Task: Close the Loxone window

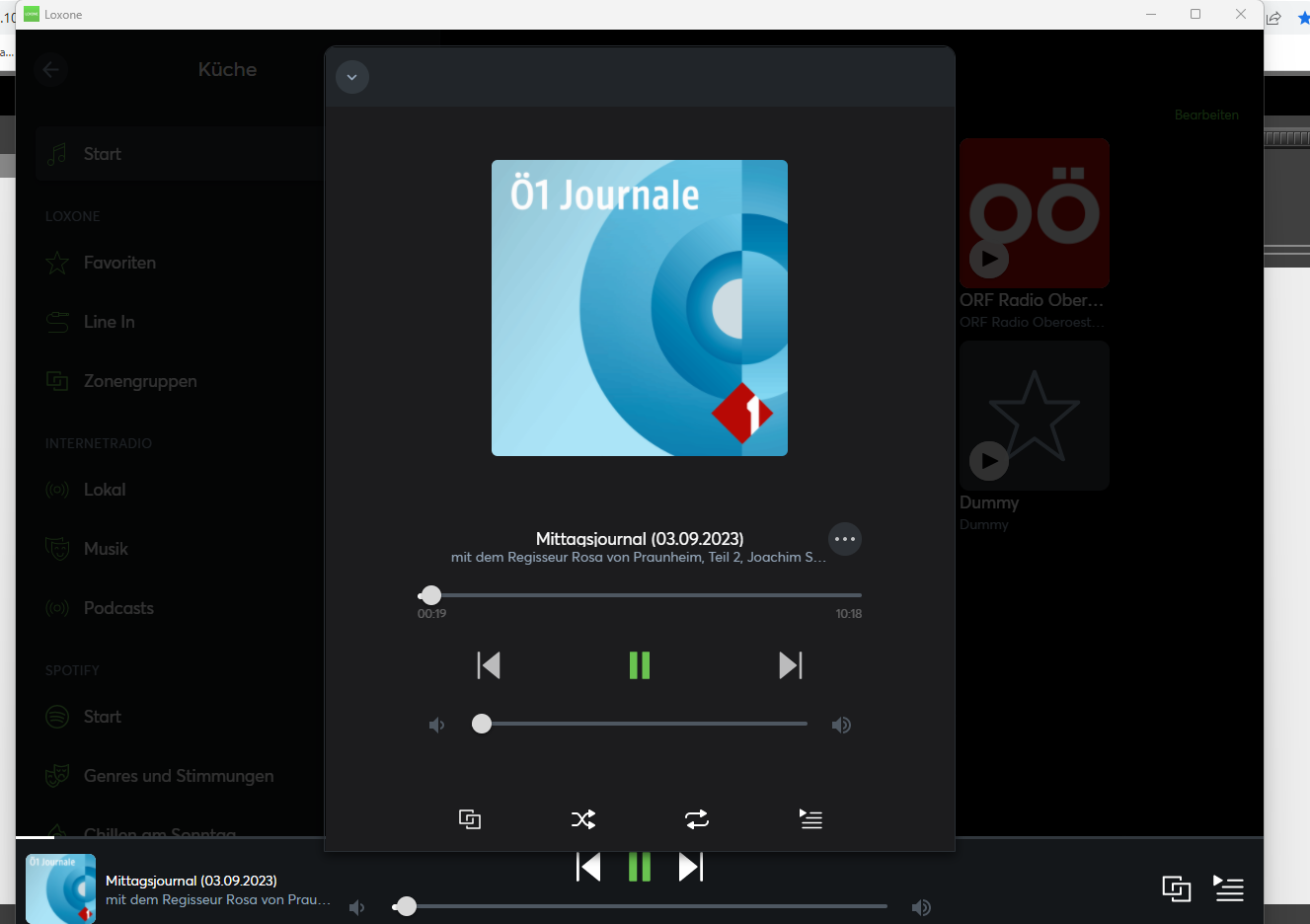Action: point(1241,14)
